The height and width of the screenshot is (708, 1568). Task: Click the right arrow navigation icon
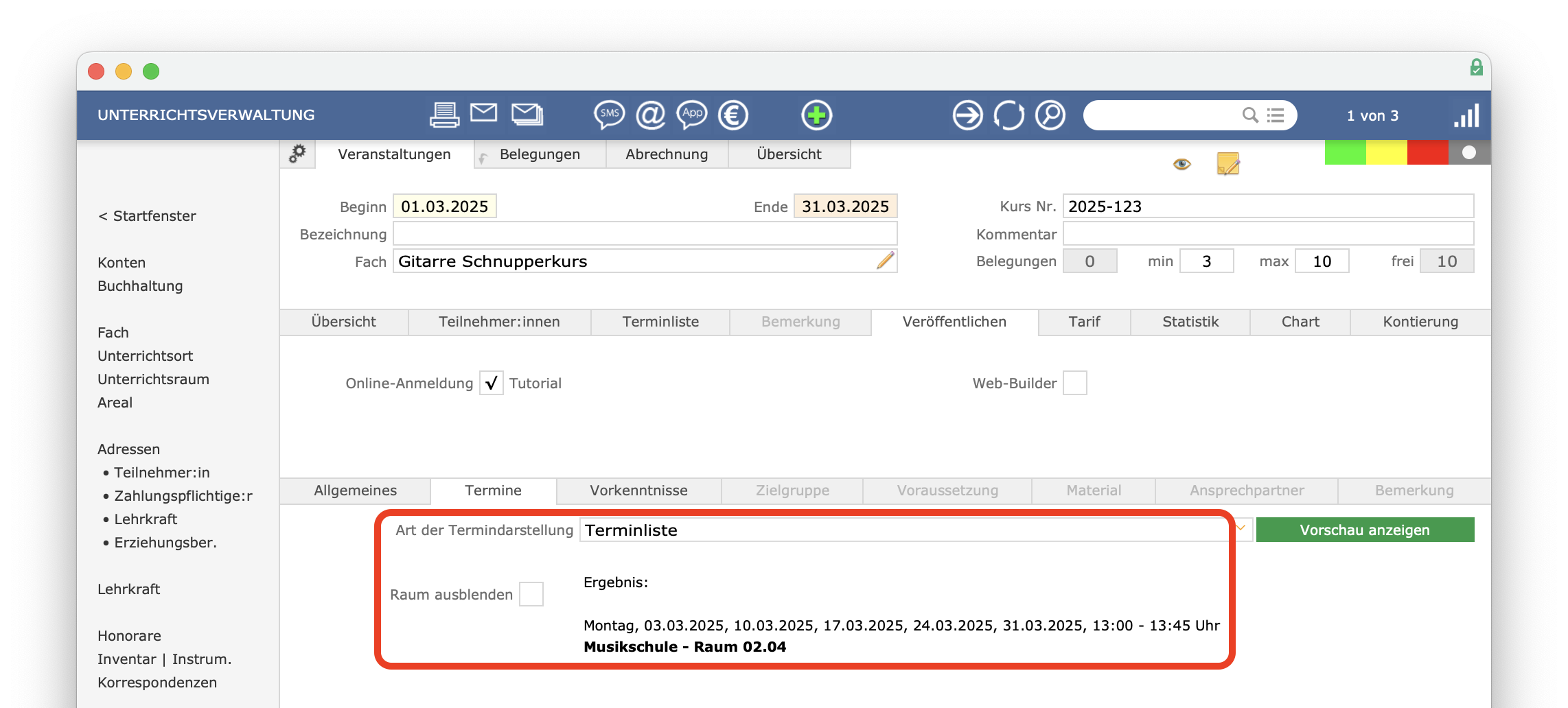coord(968,115)
